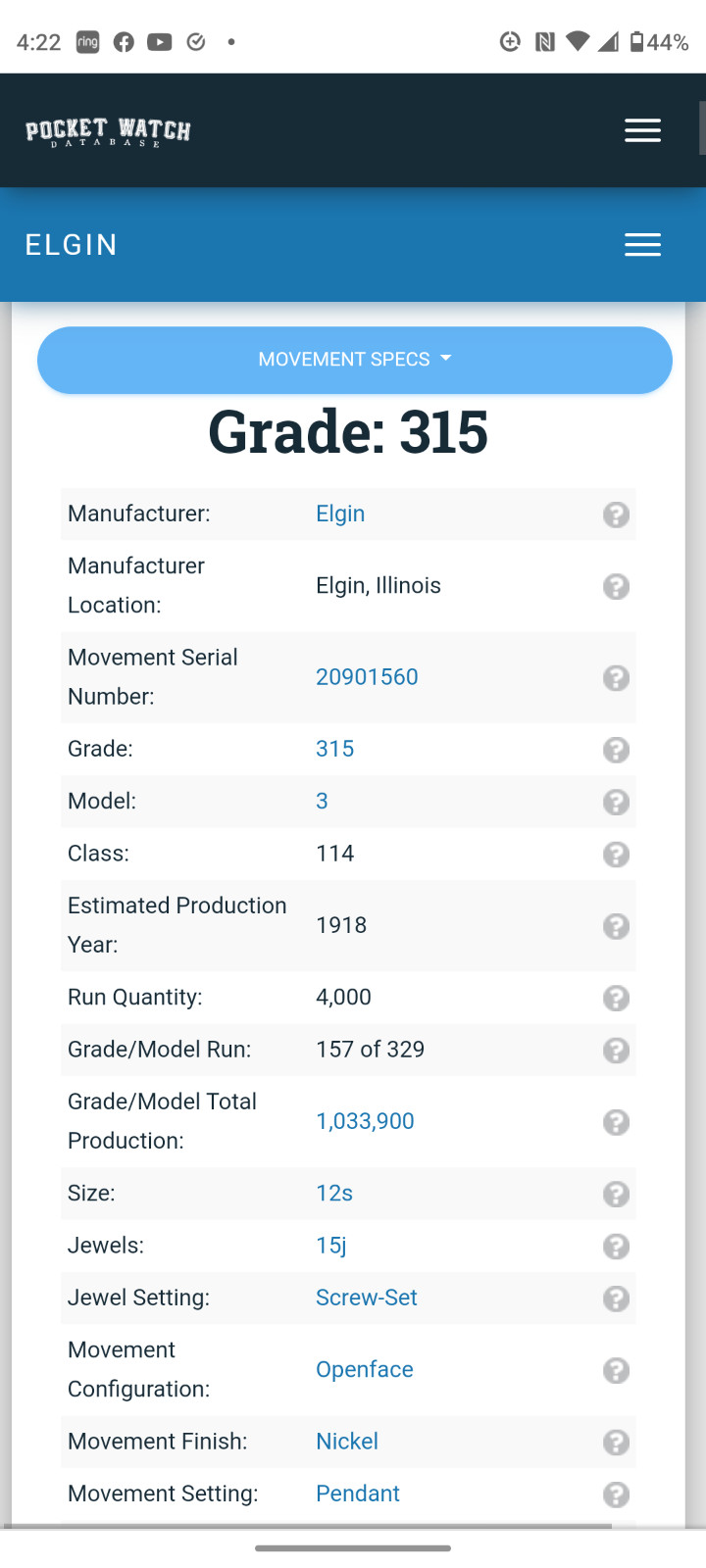706x1568 pixels.
Task: Select the run quantity 4,000
Action: 343,997
